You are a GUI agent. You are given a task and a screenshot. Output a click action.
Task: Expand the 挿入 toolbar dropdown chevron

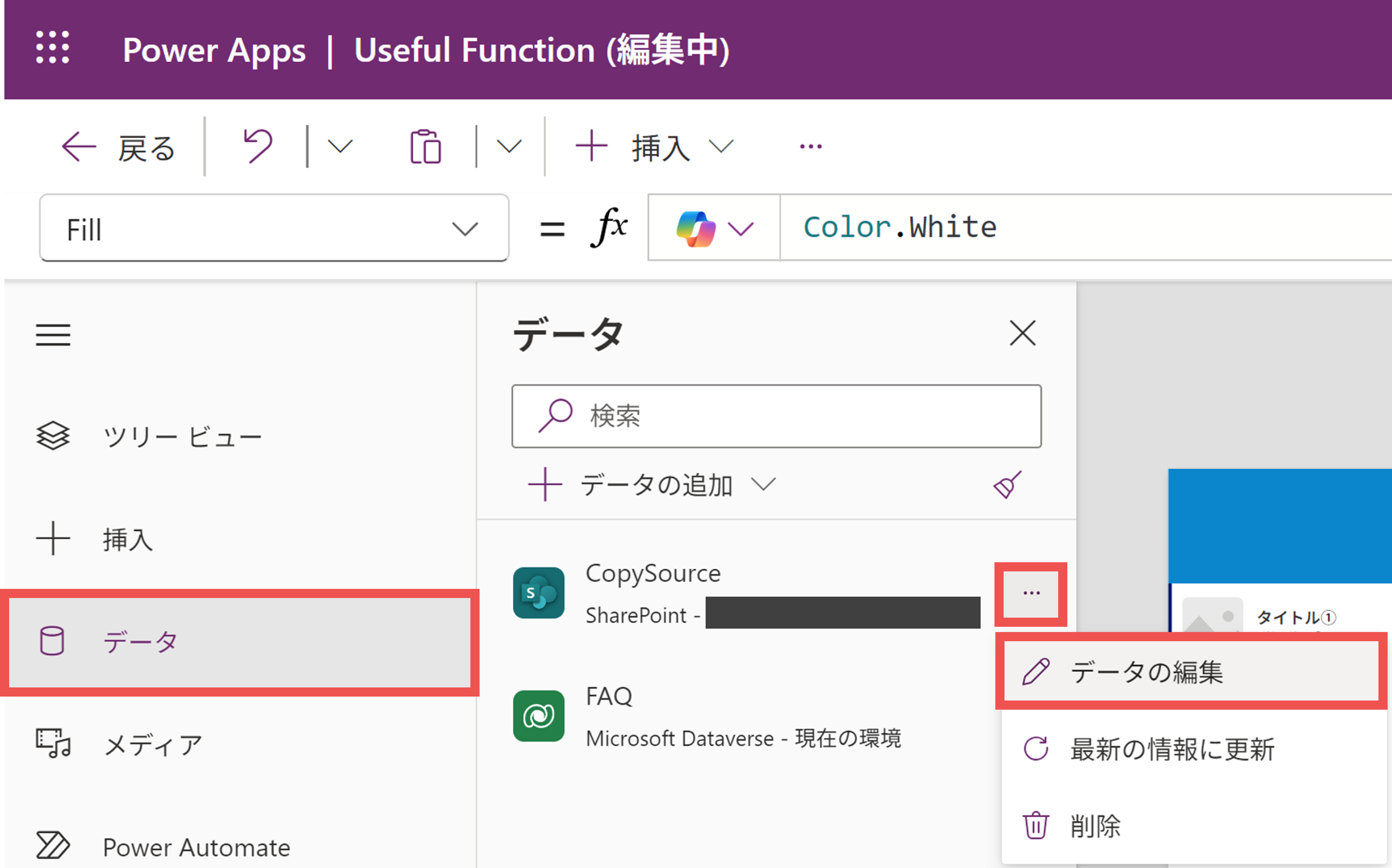(721, 147)
